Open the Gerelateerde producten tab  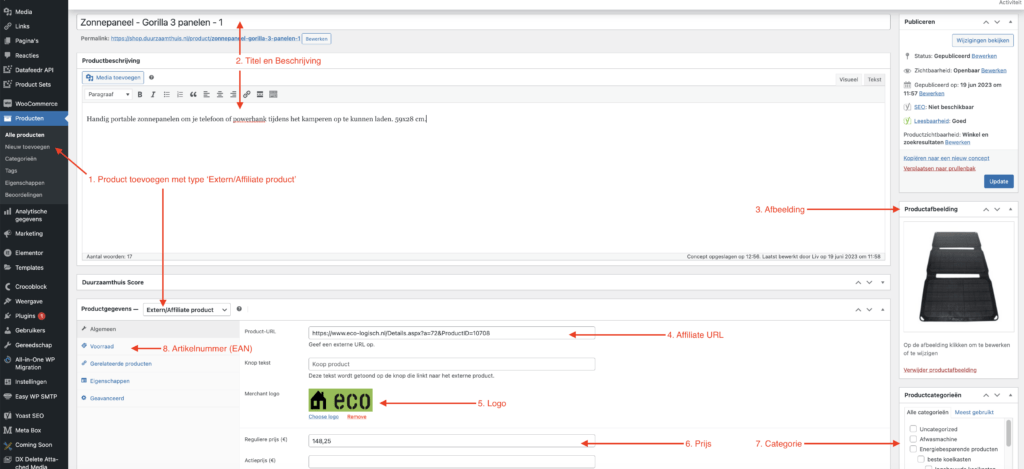tap(121, 363)
